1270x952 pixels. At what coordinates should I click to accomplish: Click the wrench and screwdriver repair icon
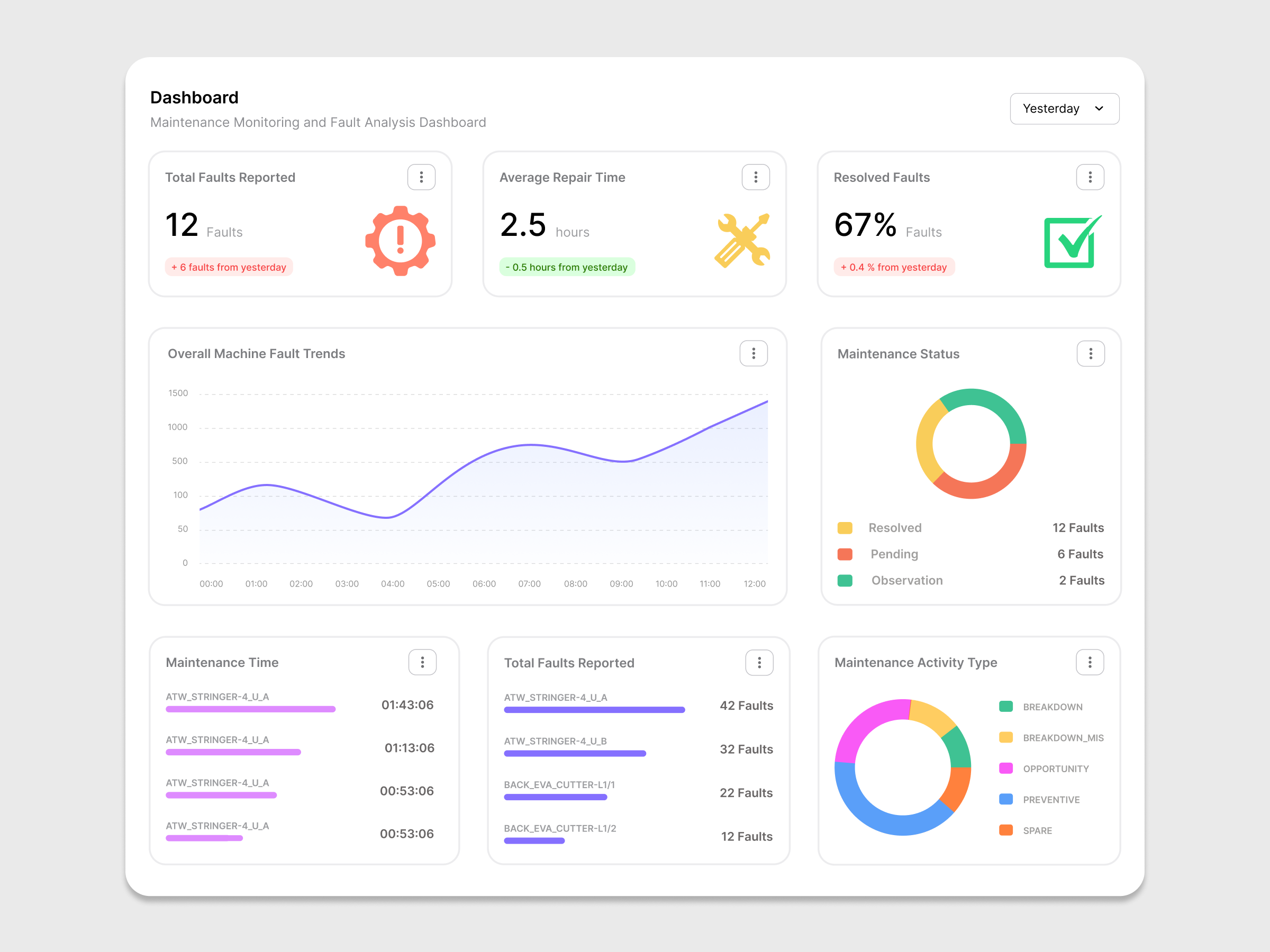point(742,240)
